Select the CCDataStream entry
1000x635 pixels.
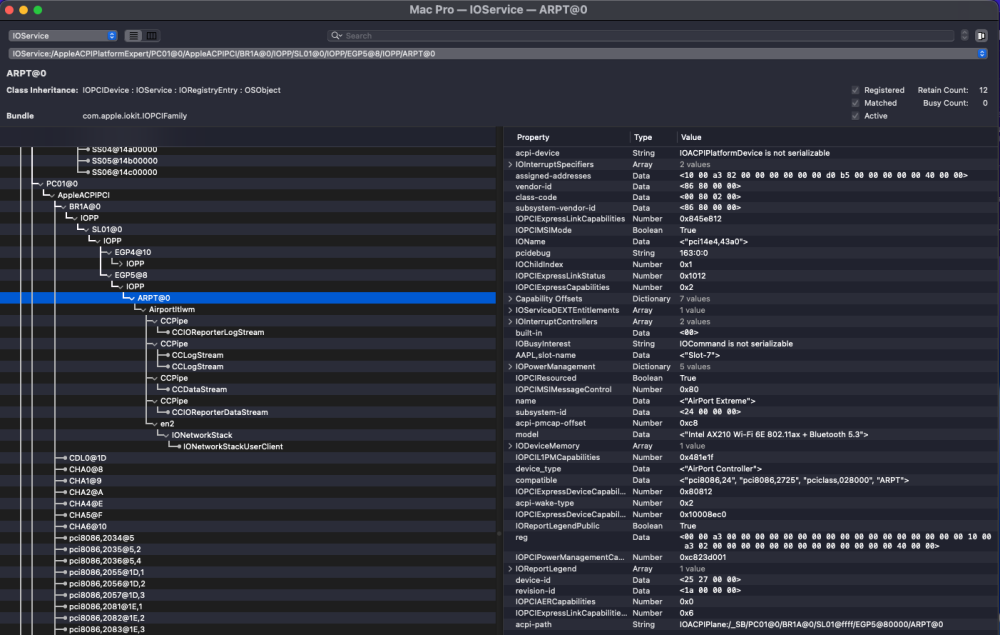click(x=199, y=390)
